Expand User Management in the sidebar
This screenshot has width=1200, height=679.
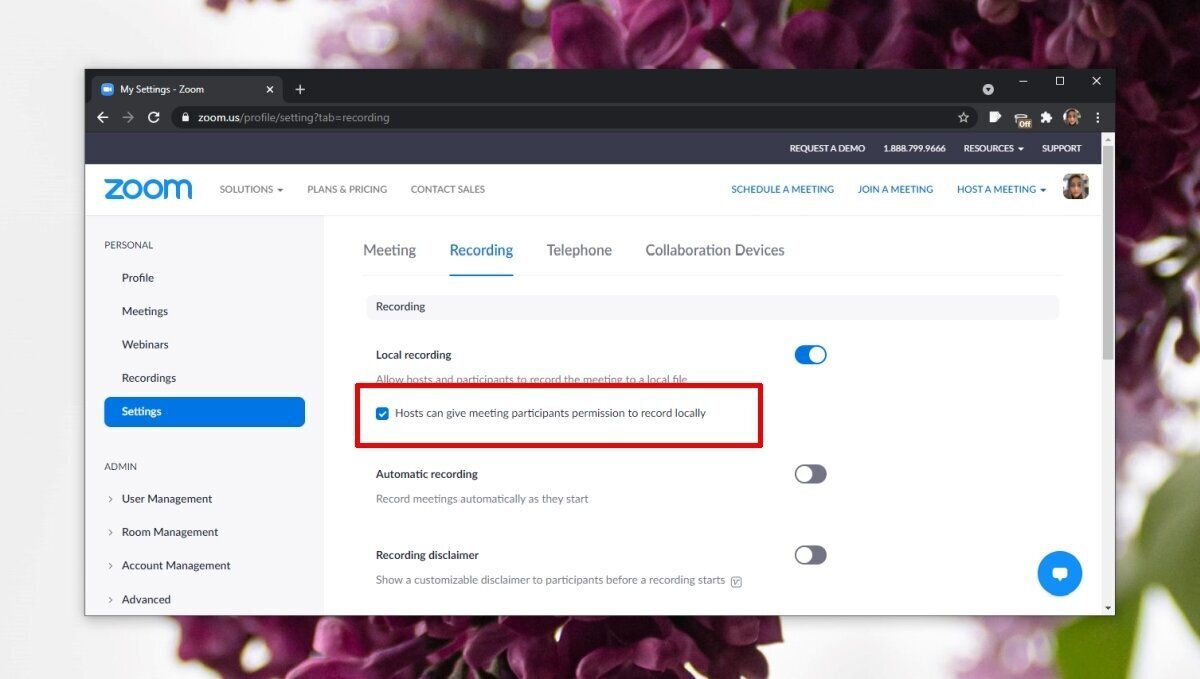click(x=166, y=499)
